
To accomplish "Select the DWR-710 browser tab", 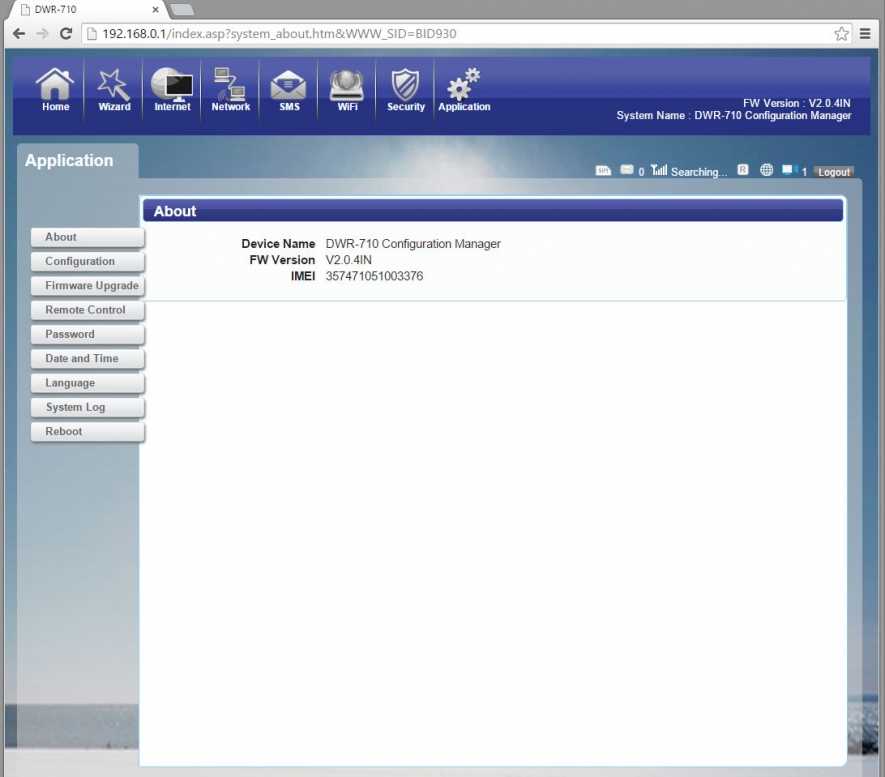I will pyautogui.click(x=85, y=10).
